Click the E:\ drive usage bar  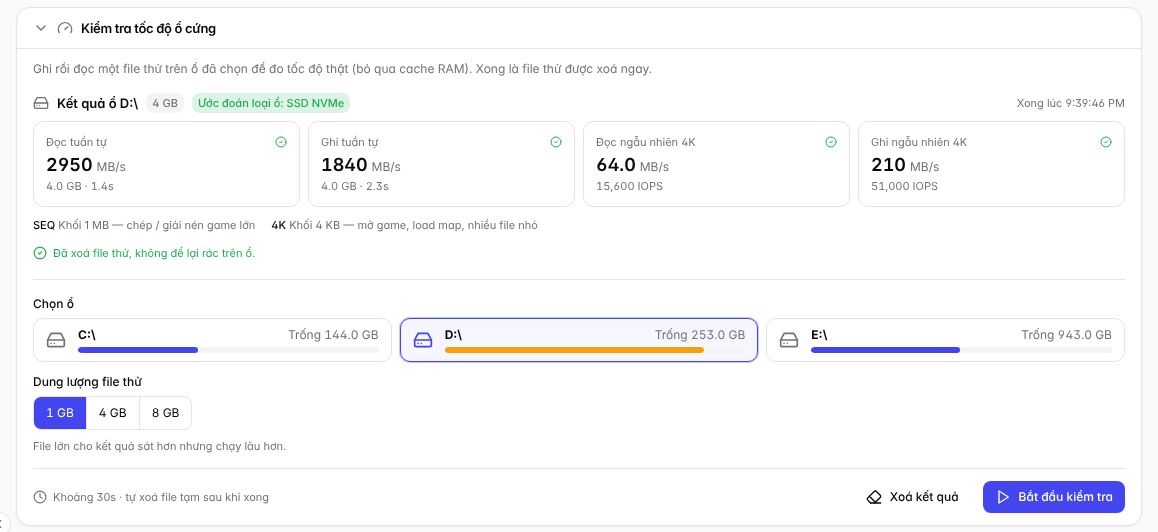(961, 349)
